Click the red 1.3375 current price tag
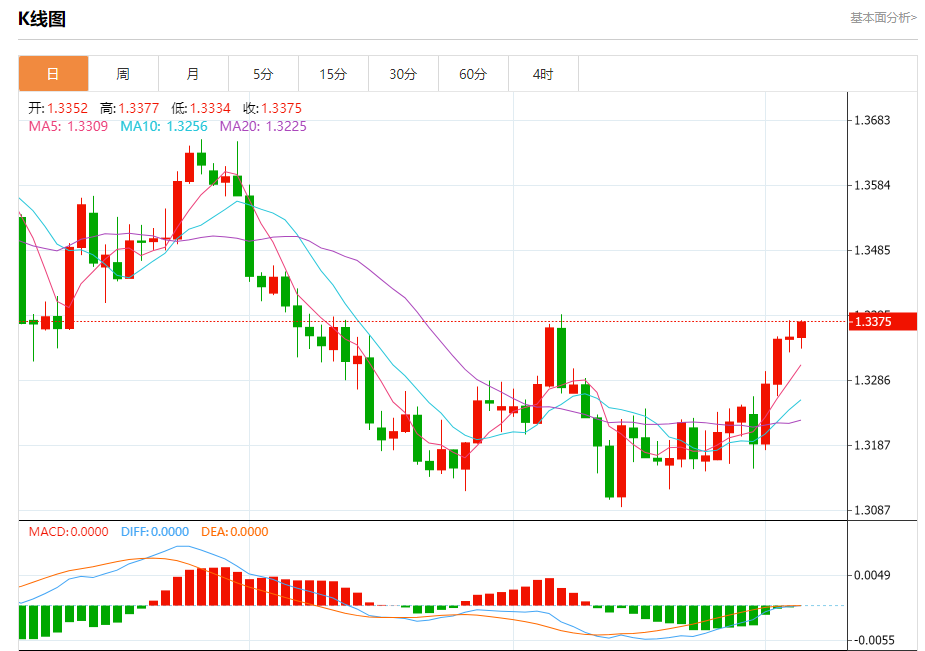The image size is (925, 651). pyautogui.click(x=883, y=321)
